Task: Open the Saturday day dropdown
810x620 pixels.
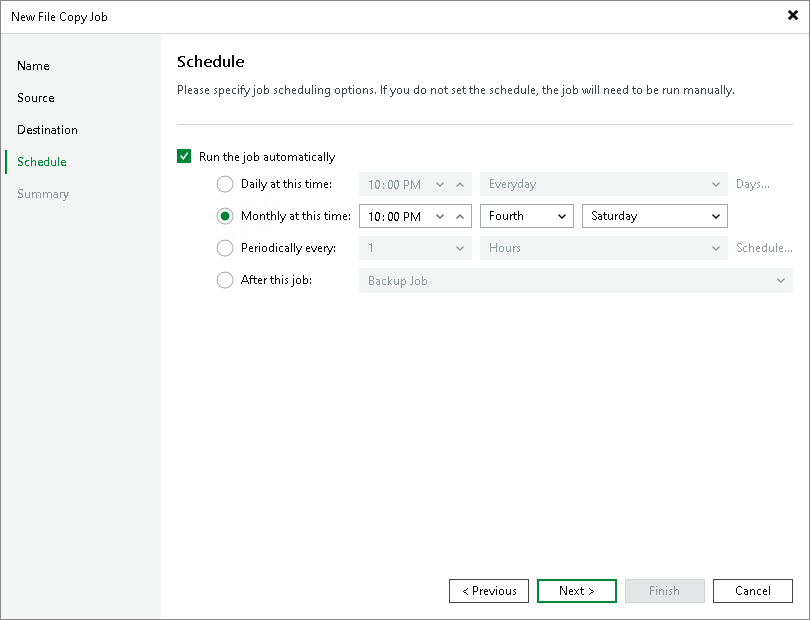Action: click(x=655, y=216)
